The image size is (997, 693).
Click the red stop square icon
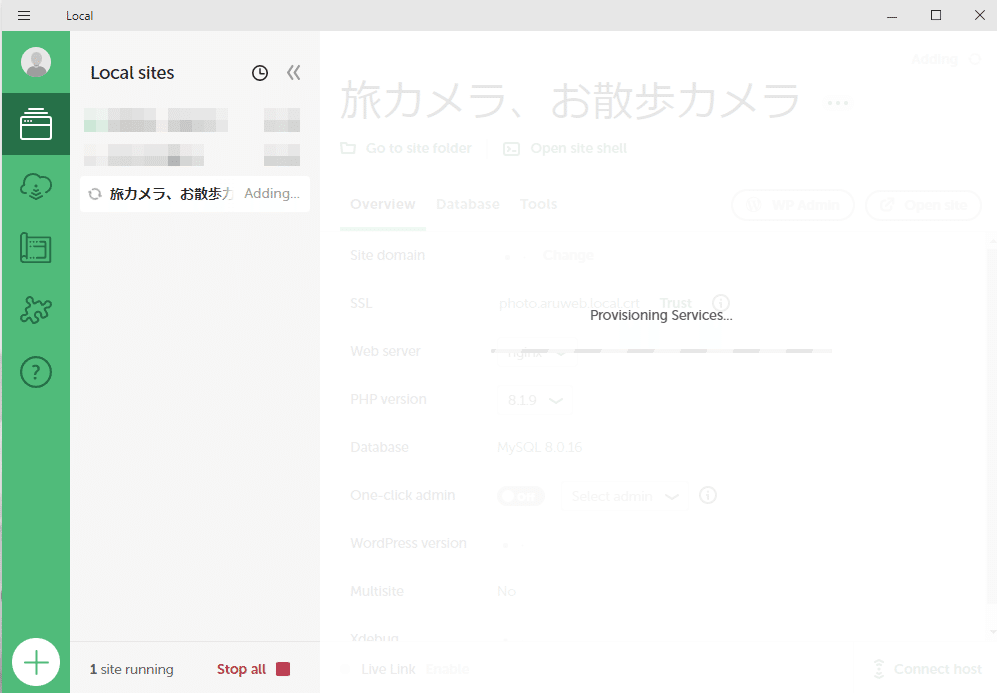[283, 669]
